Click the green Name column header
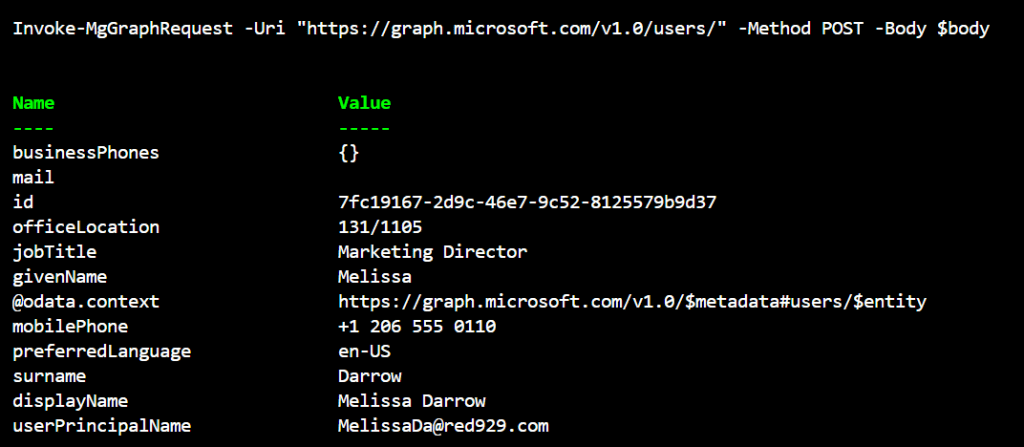 coord(34,103)
